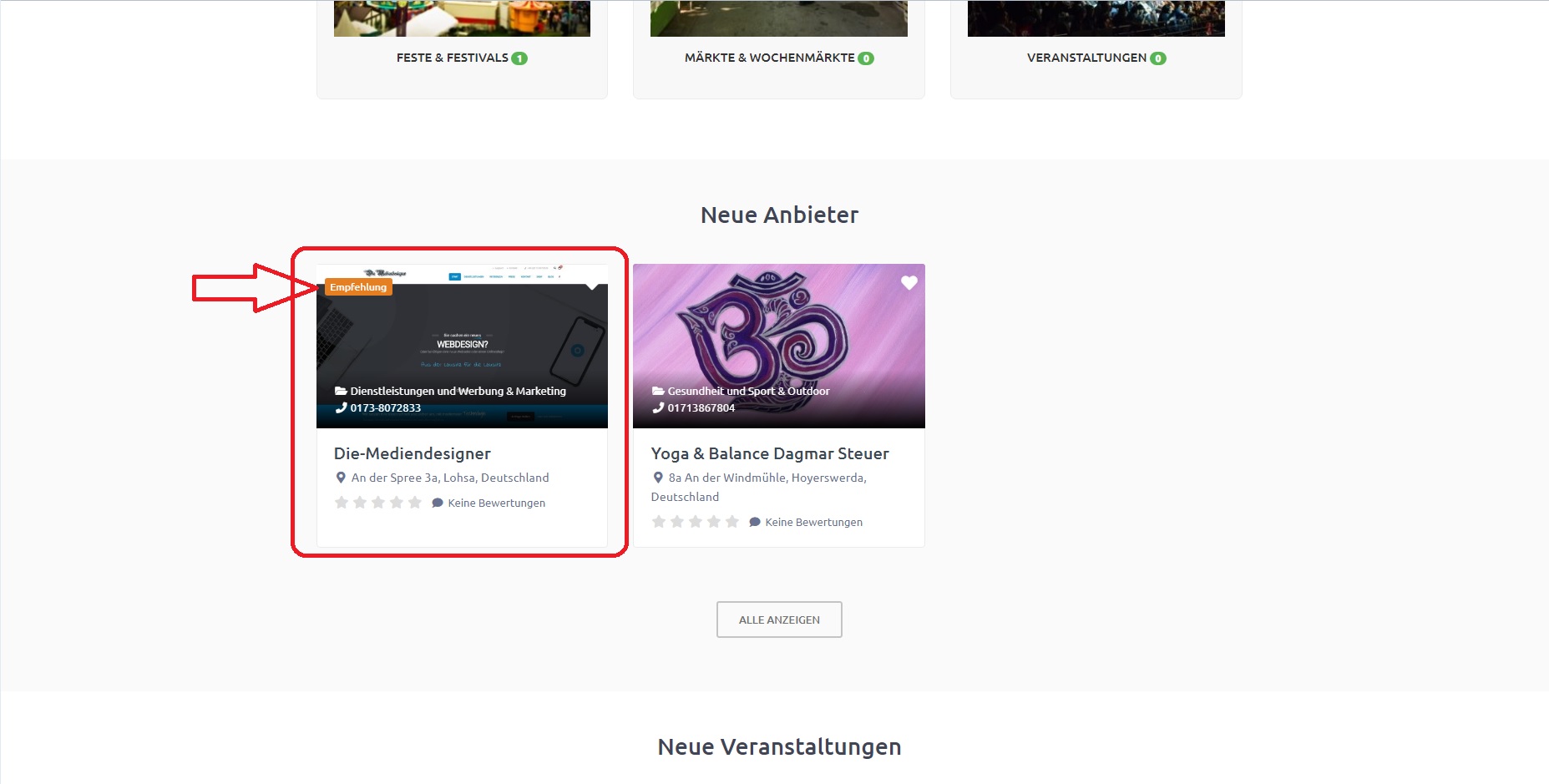Open the Yoga & Balance Dagmar Steuer title
1549x784 pixels.
click(x=769, y=453)
